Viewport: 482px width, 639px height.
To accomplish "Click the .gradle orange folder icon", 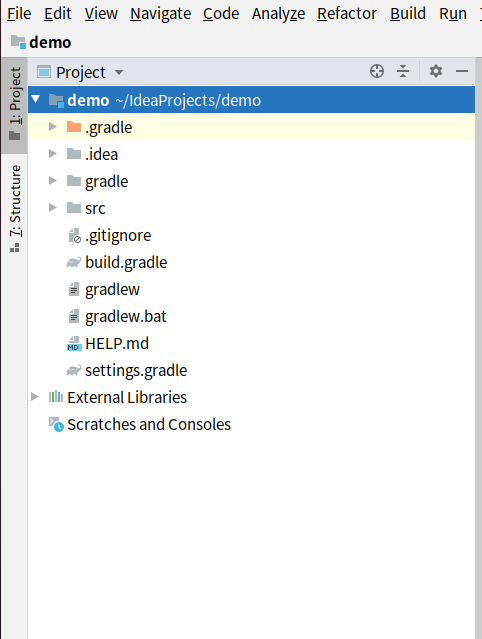I will click(x=74, y=127).
